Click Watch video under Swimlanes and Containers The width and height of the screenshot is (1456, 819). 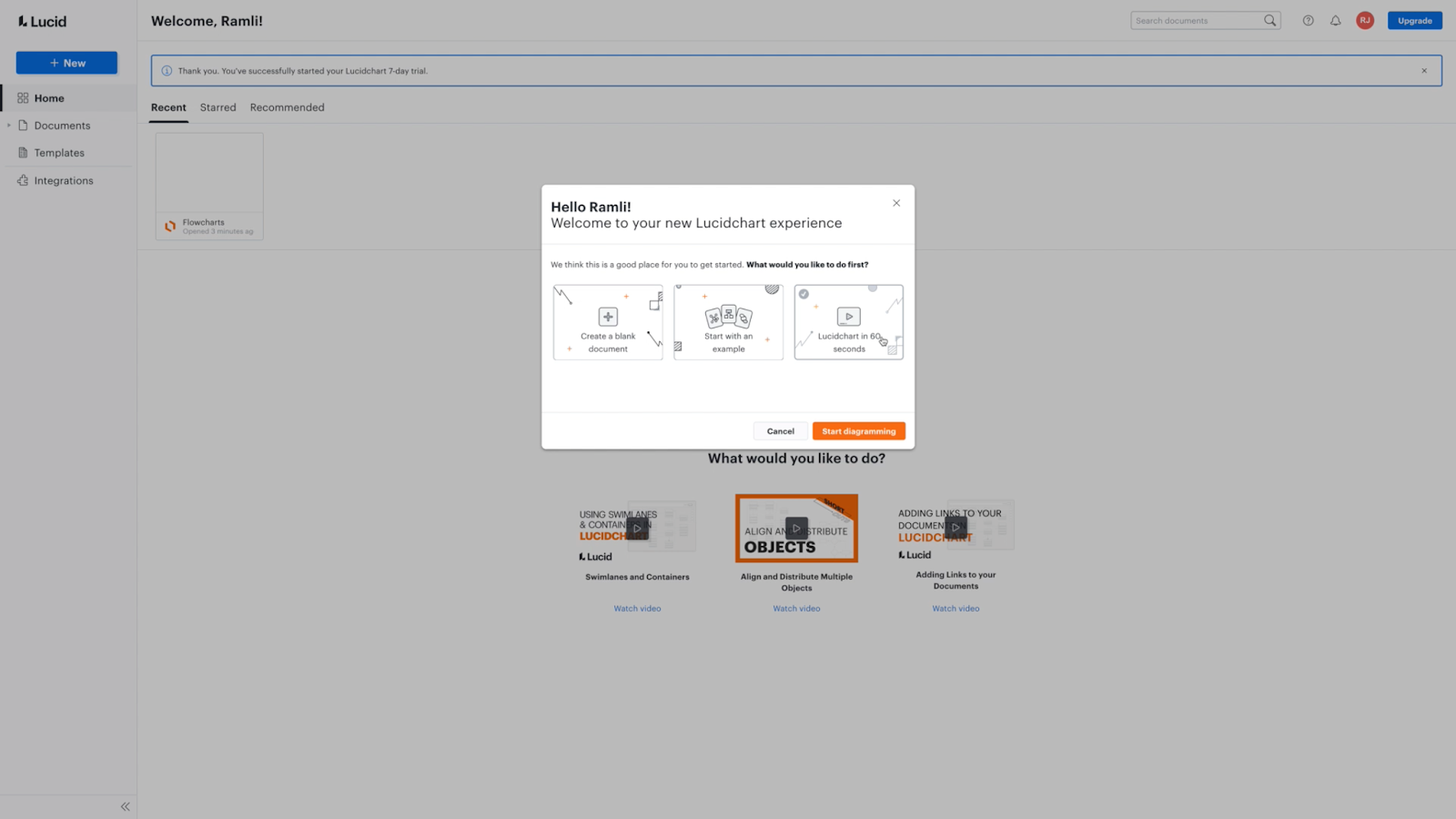coord(637,609)
